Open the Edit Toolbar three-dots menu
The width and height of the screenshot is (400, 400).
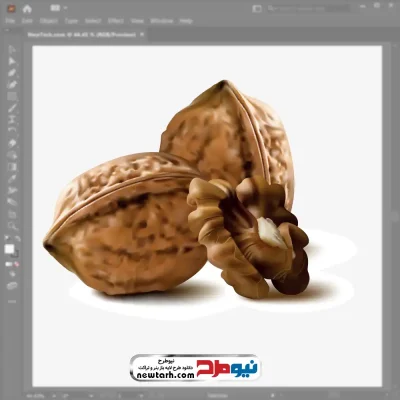[12, 301]
